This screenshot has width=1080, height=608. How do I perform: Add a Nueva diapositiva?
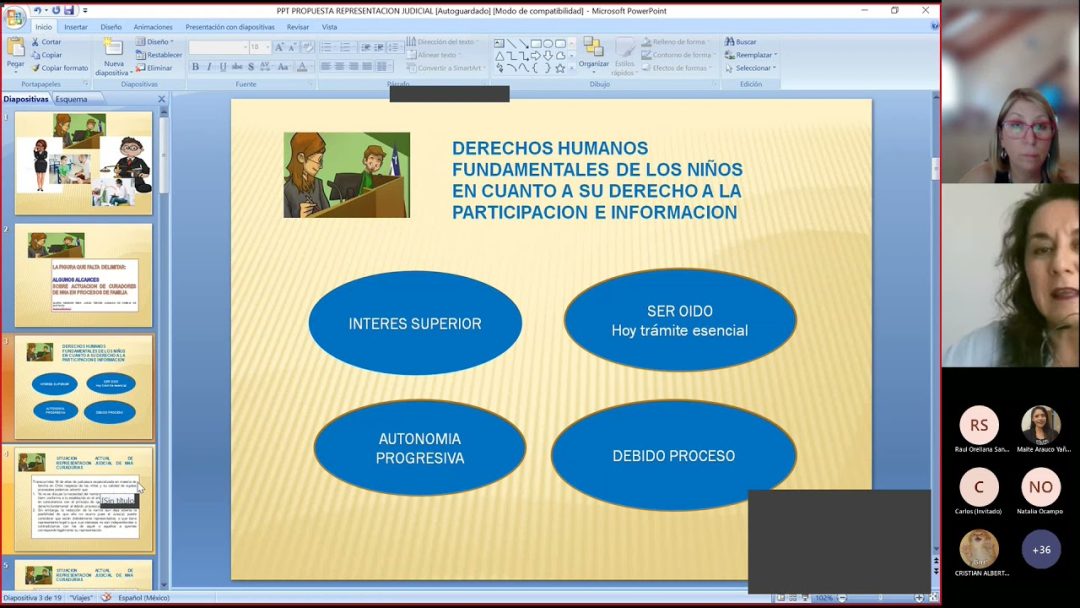click(114, 56)
